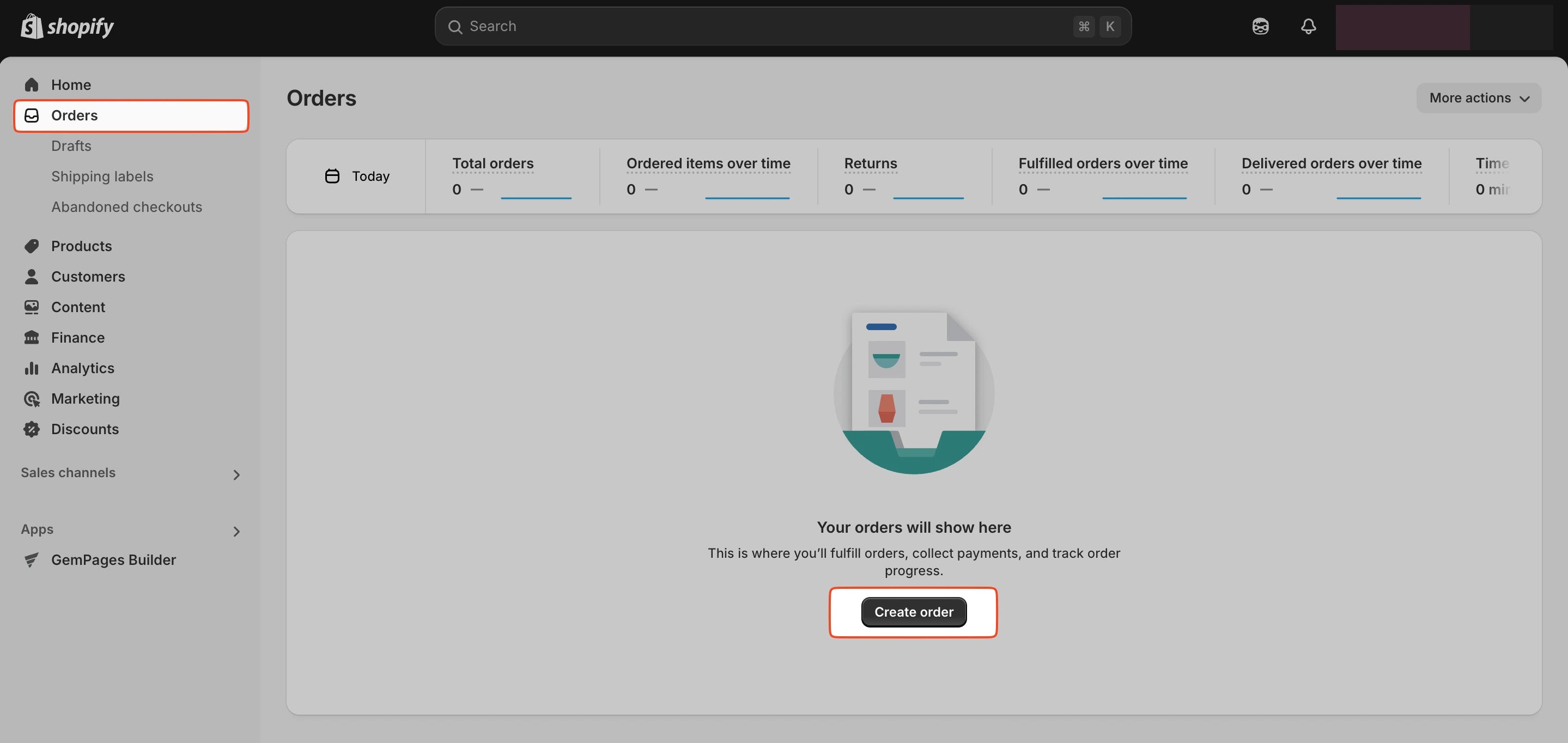
Task: Click the search magnifier icon
Action: (x=455, y=26)
